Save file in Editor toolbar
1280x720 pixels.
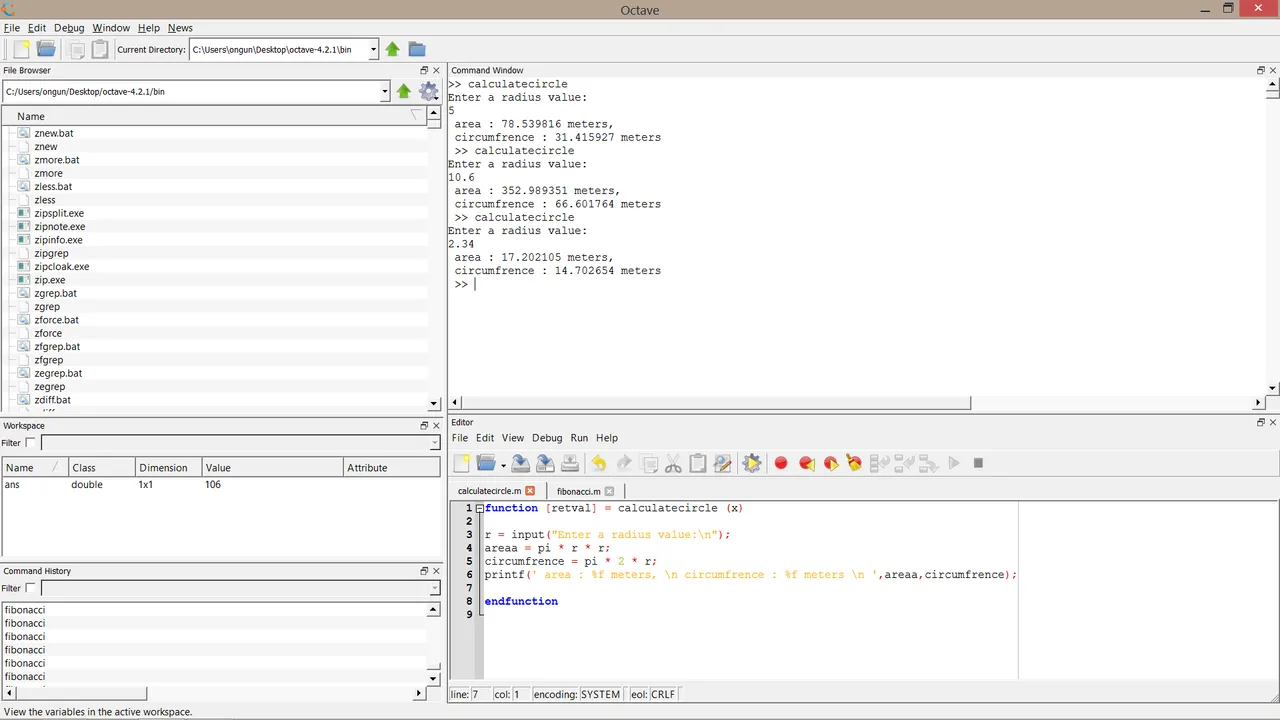520,463
